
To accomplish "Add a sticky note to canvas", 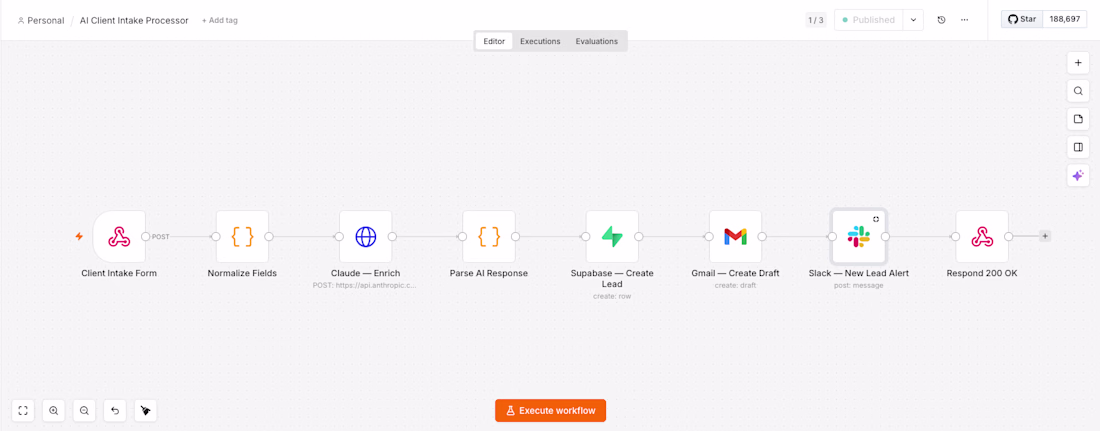I will point(1078,119).
